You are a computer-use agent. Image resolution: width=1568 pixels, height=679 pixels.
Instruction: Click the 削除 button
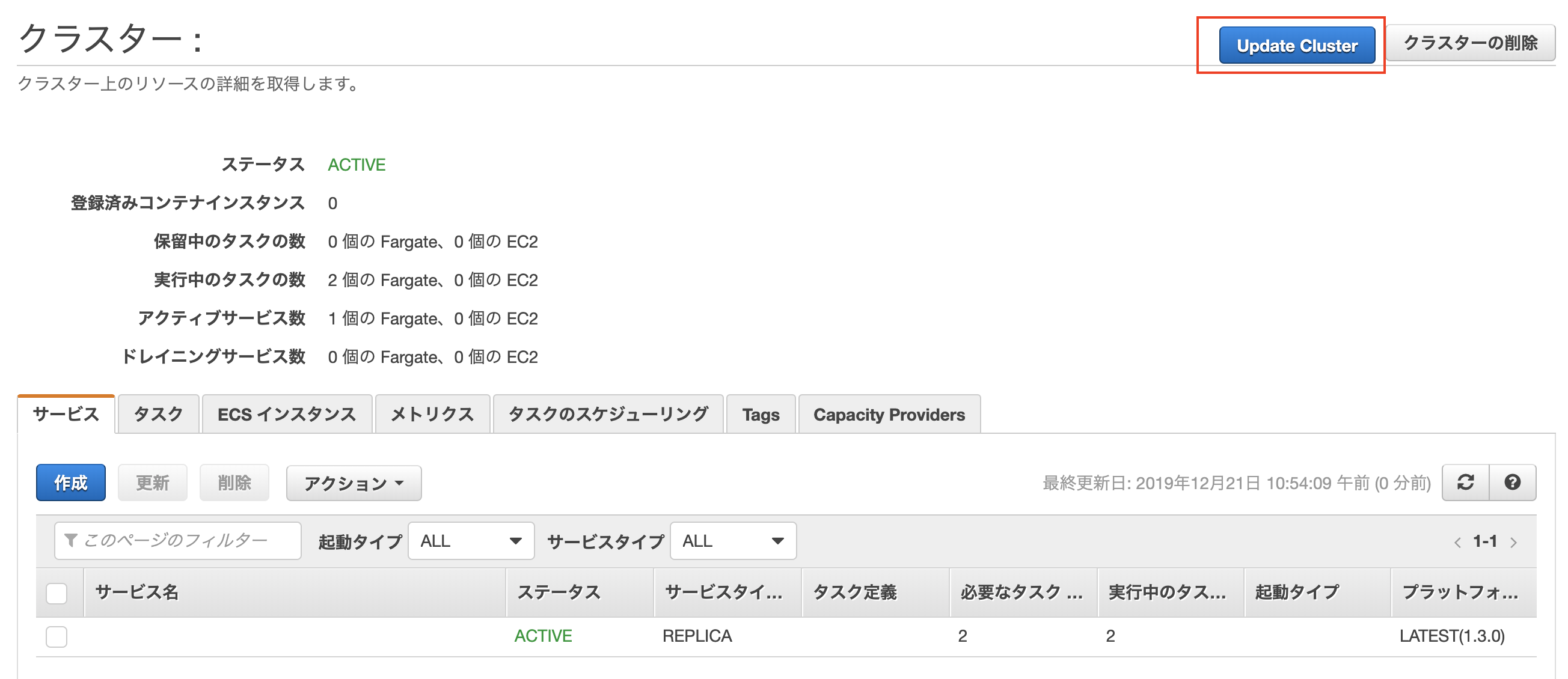click(234, 483)
